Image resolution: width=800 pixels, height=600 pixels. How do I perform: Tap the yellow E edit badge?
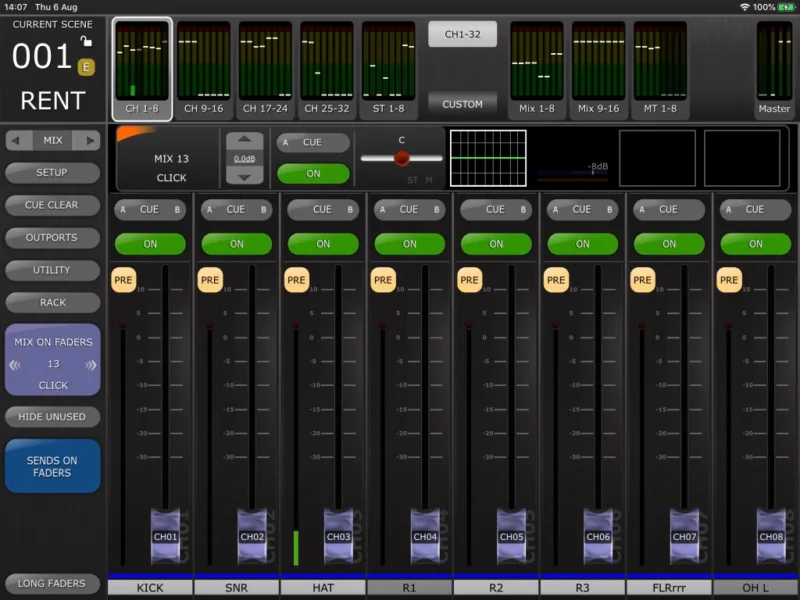coord(86,67)
